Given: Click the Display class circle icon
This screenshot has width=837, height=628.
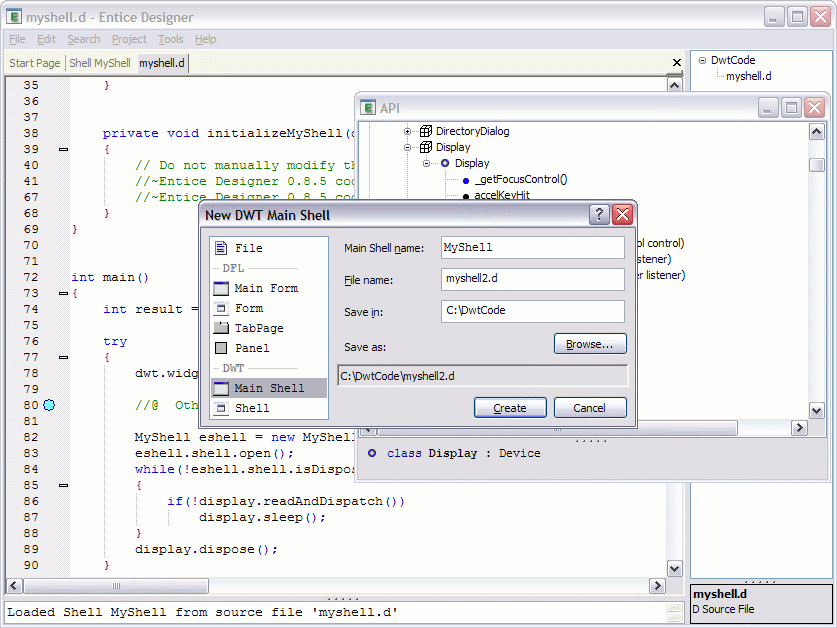Looking at the screenshot, I should coord(445,163).
